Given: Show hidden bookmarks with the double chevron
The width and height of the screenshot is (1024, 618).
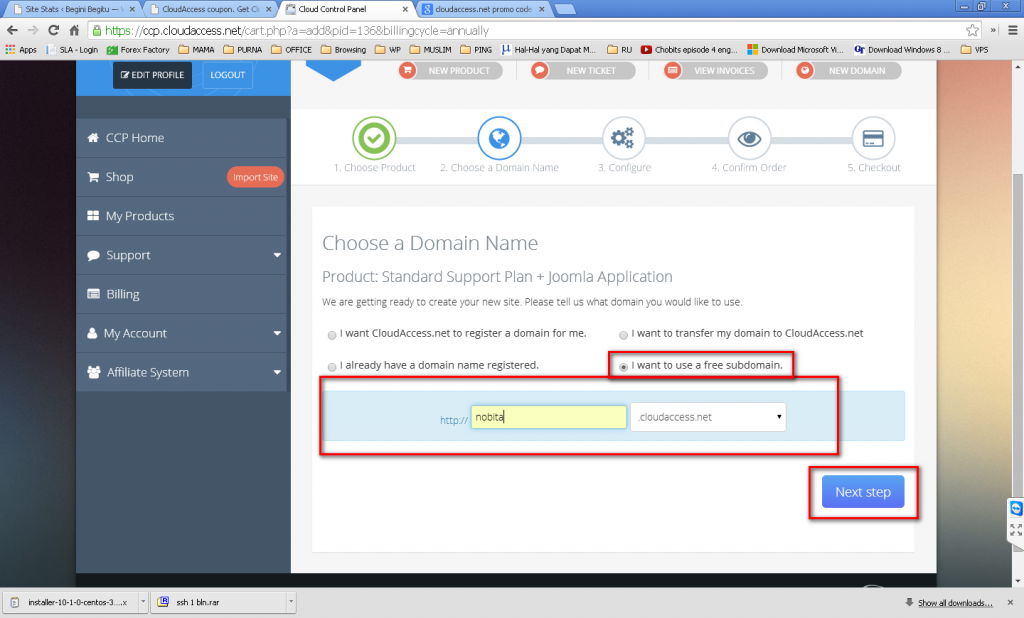Looking at the screenshot, I should (x=993, y=30).
